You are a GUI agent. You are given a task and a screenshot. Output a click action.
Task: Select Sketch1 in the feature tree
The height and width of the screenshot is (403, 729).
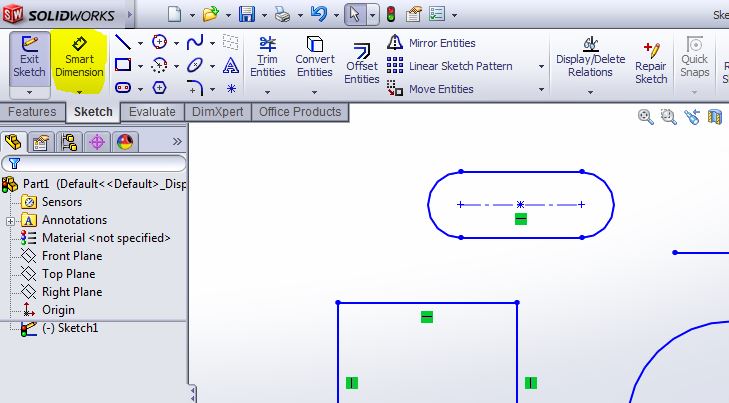coord(60,328)
